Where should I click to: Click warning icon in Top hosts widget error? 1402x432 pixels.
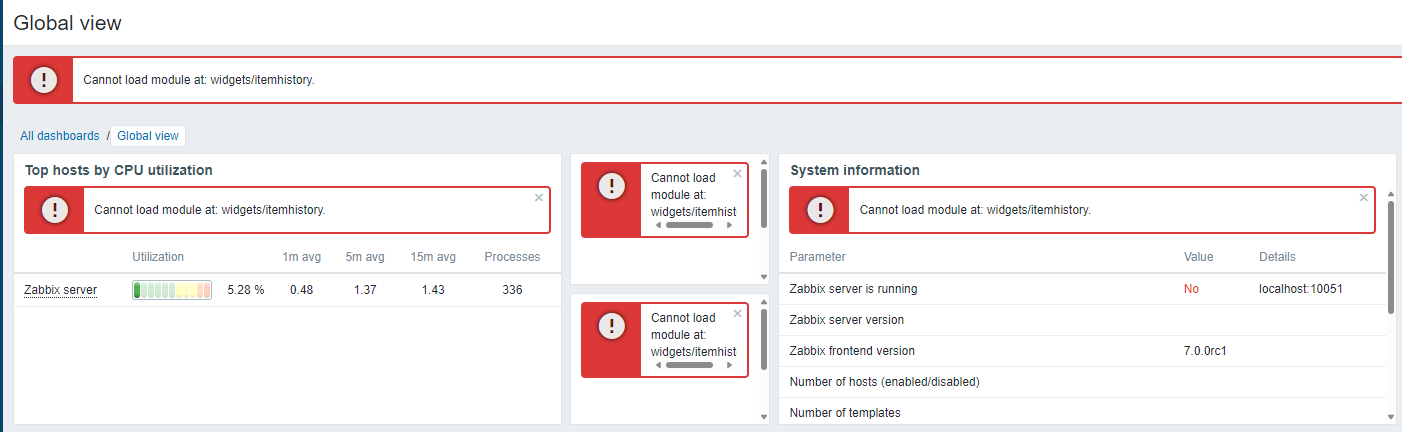(55, 210)
